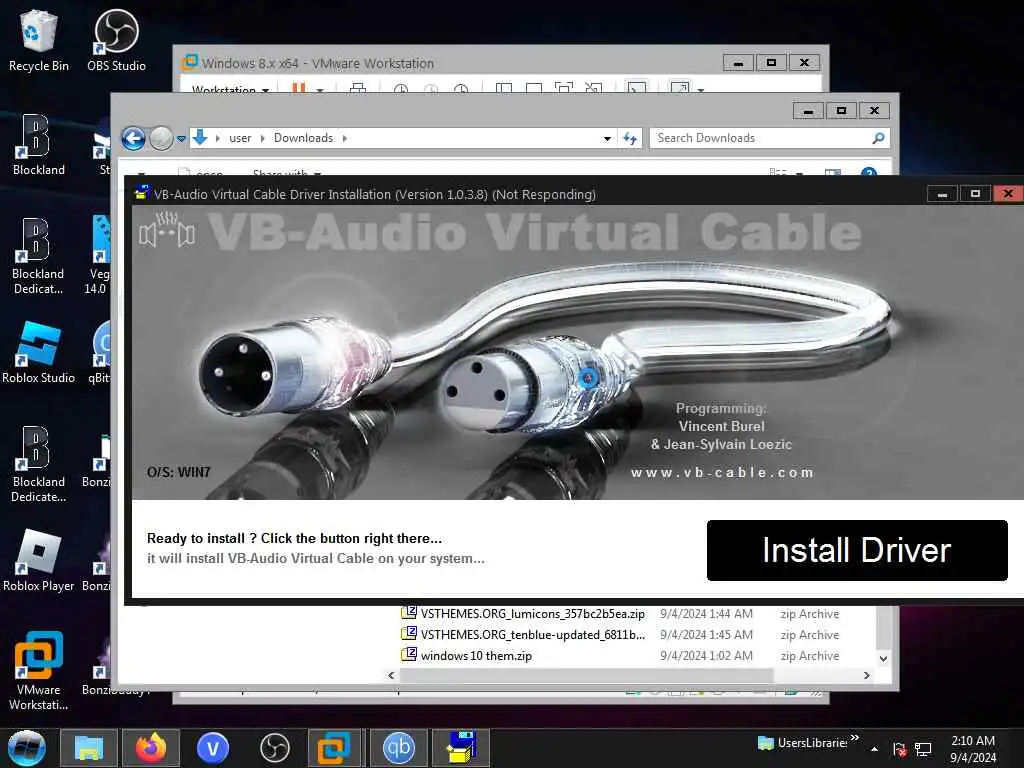
Task: Open the recent locations dropdown in Explorer
Action: [181, 138]
